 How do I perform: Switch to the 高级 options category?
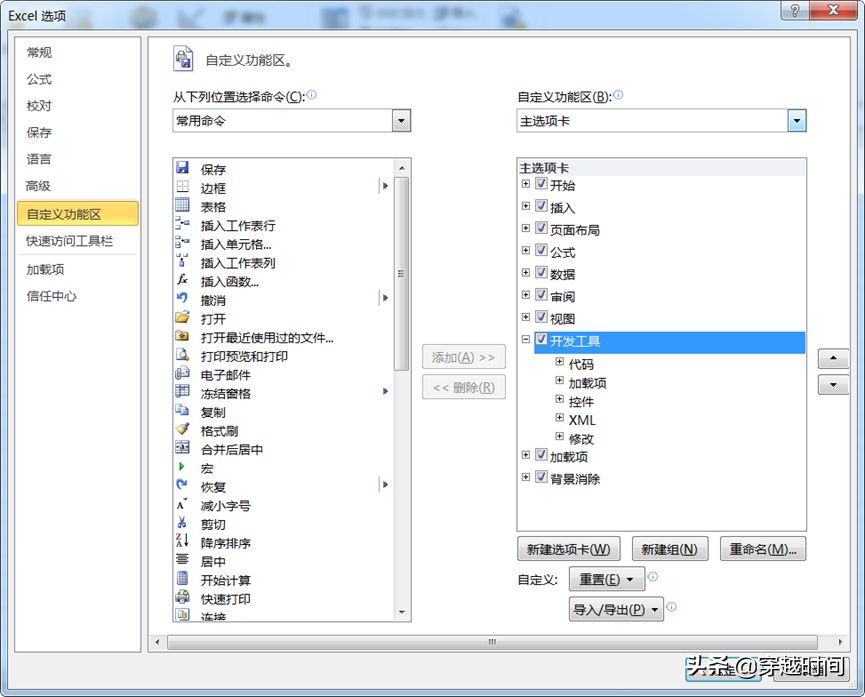tap(39, 186)
